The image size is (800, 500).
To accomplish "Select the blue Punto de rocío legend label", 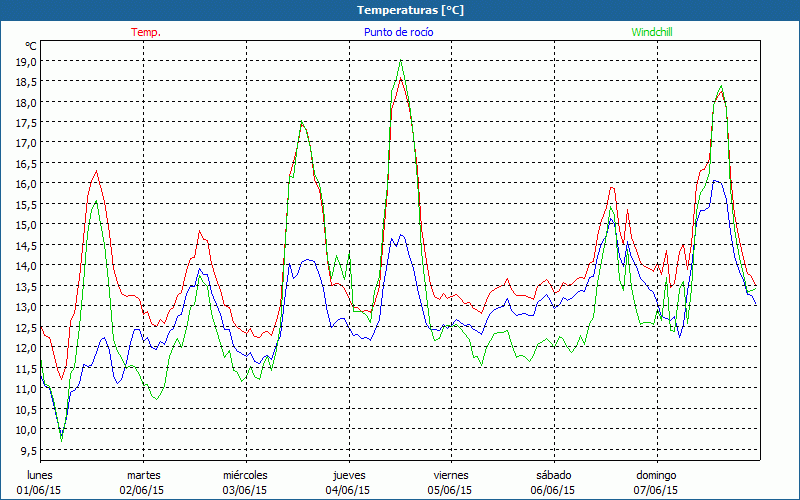I will [x=398, y=32].
